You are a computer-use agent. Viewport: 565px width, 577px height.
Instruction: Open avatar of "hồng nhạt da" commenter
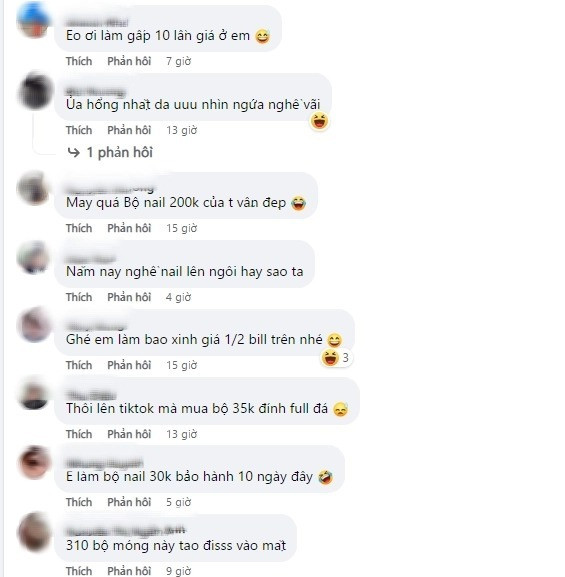tap(36, 91)
